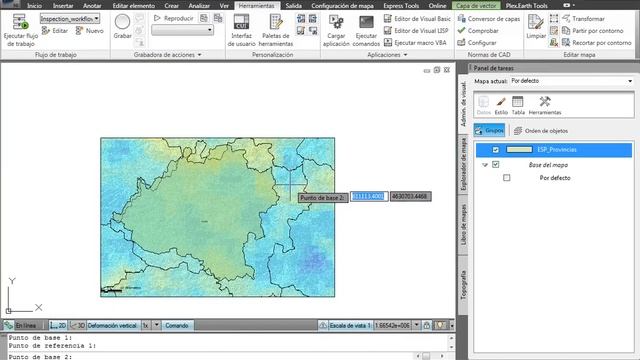Screen dimensions: 640x360
Task: Open Salida ribbon tab
Action: coord(293,6)
